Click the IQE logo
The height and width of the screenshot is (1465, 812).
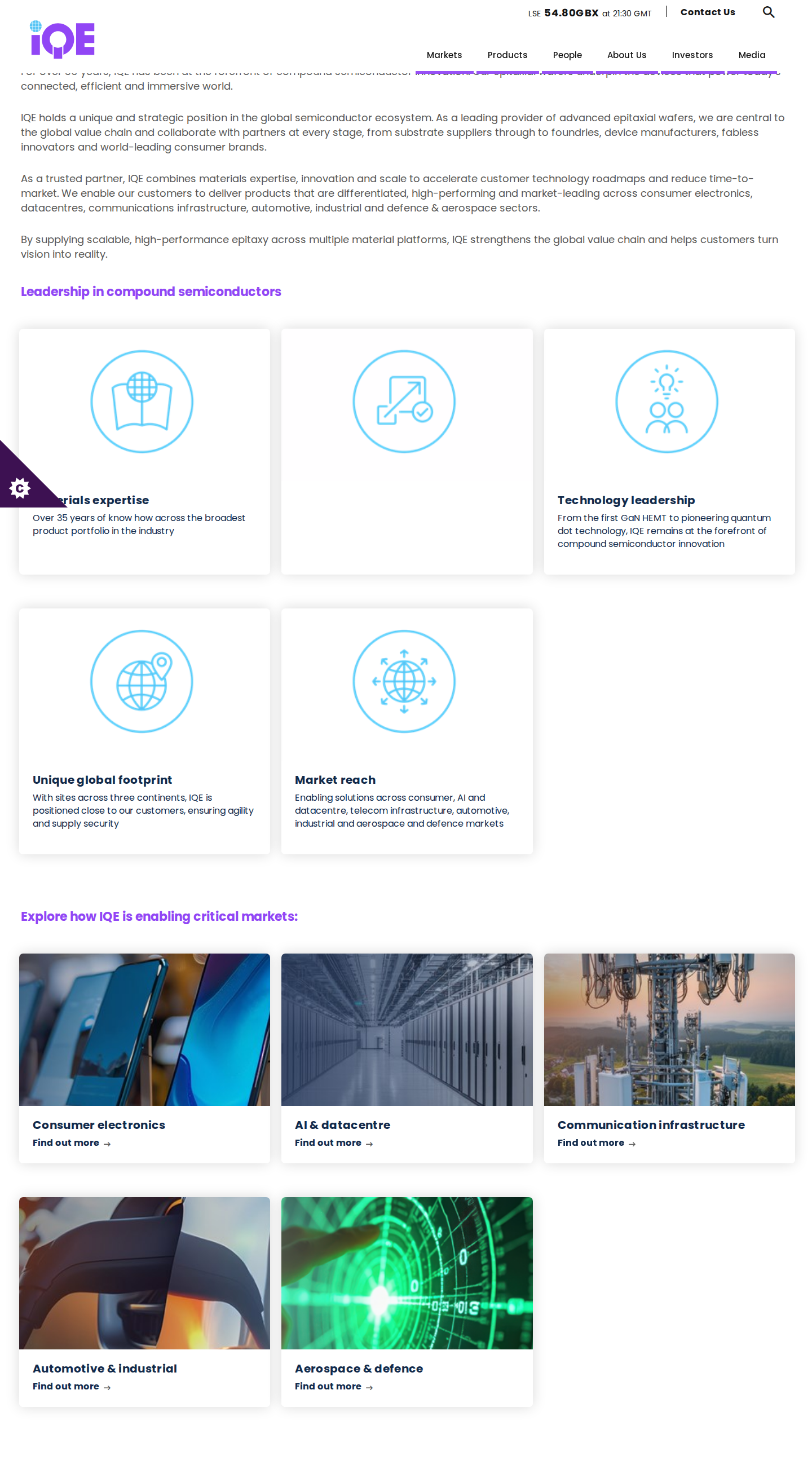click(x=63, y=39)
